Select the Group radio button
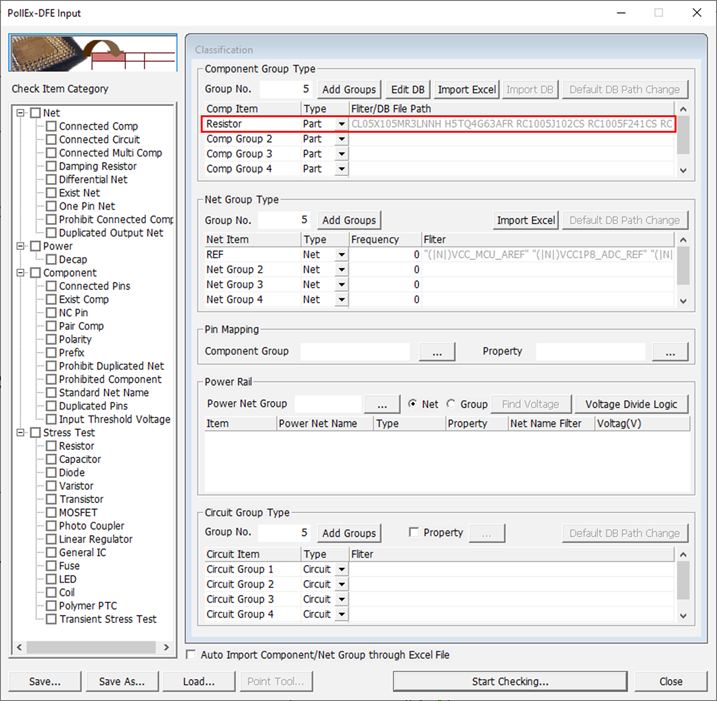Screen dimensions: 717x701 click(x=451, y=404)
